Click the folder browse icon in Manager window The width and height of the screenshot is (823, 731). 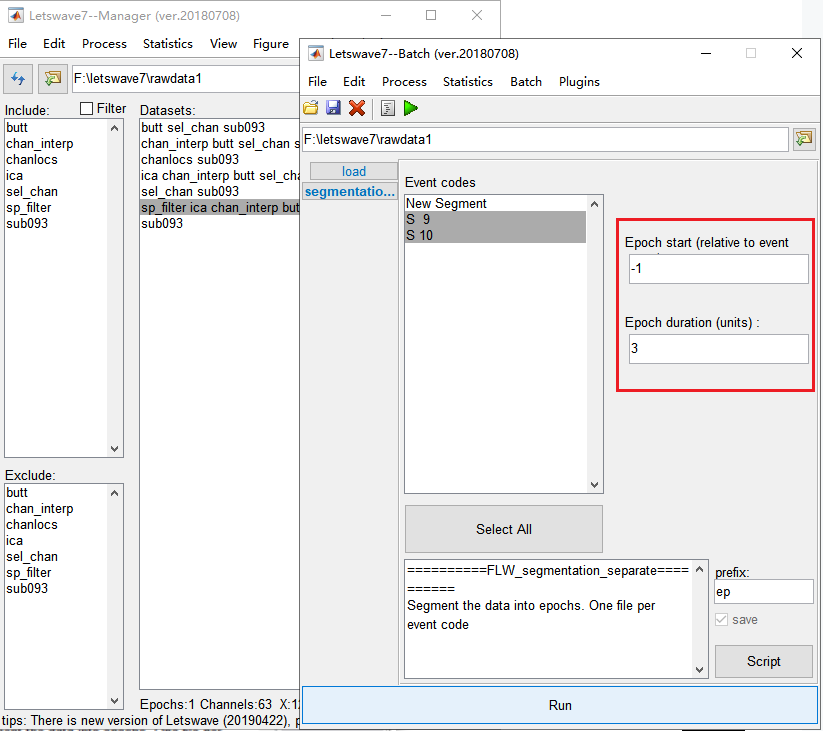[x=52, y=79]
